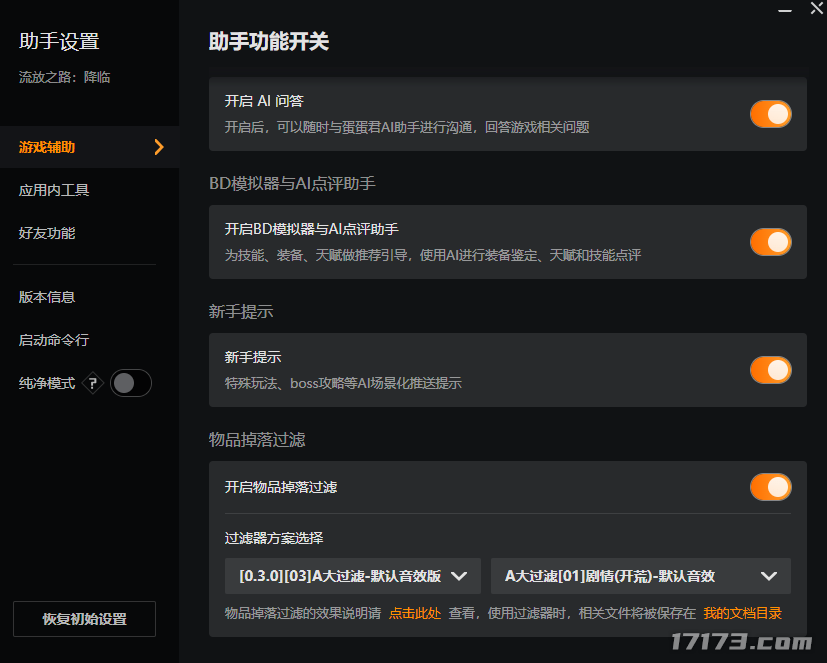Open the 好友功能 section

[x=47, y=233]
